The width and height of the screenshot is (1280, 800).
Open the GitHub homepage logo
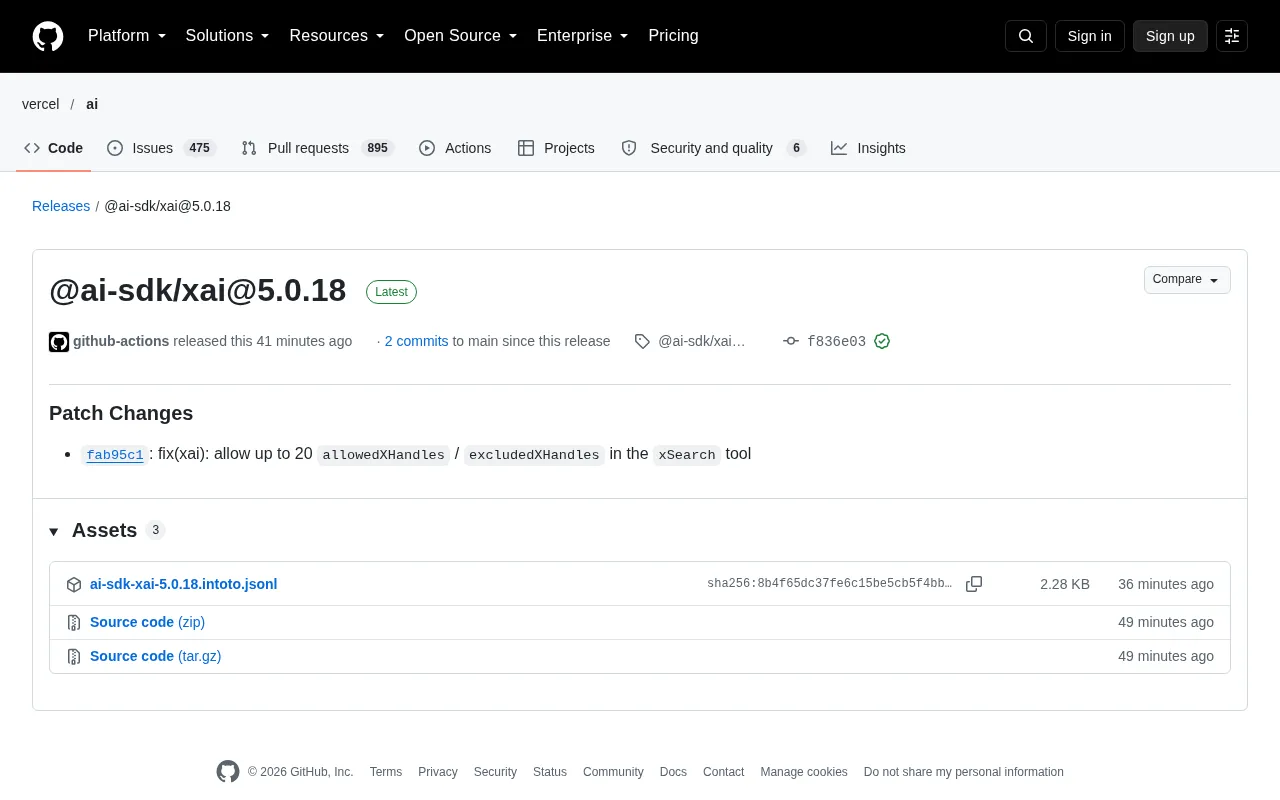[48, 36]
